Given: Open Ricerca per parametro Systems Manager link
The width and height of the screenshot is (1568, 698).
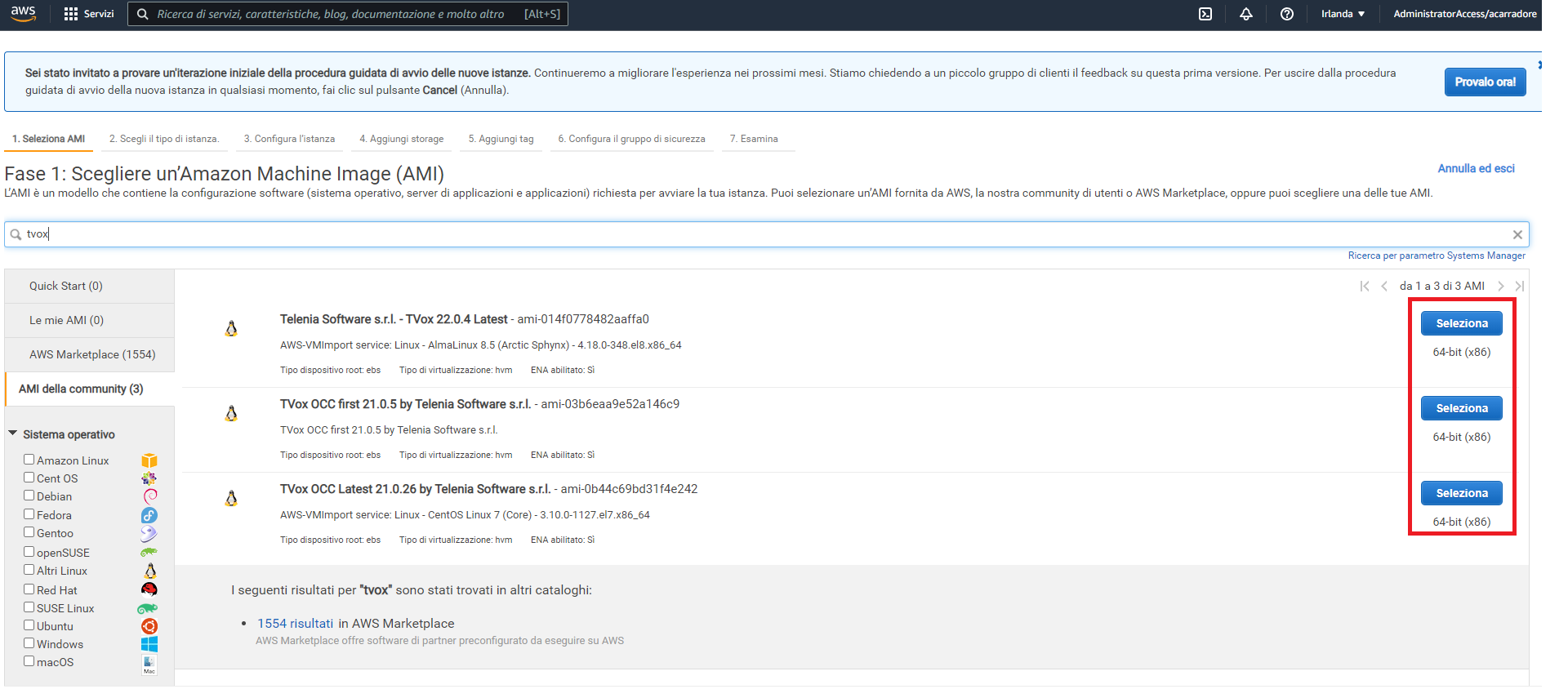Looking at the screenshot, I should [x=1437, y=256].
